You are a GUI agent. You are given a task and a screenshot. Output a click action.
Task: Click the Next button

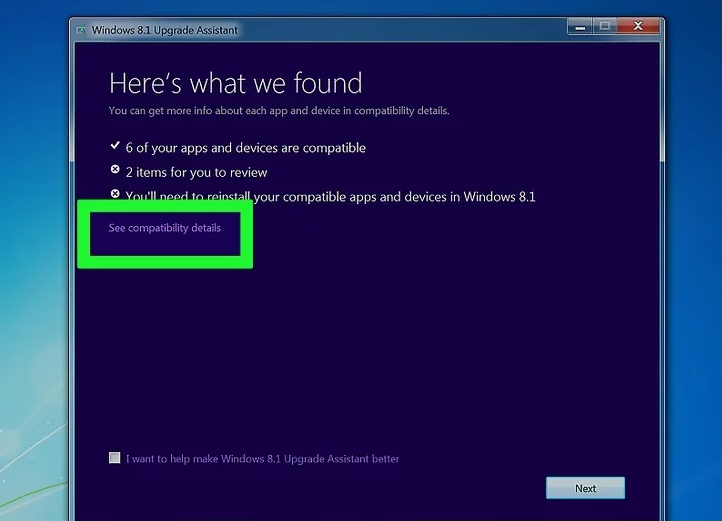[x=585, y=488]
